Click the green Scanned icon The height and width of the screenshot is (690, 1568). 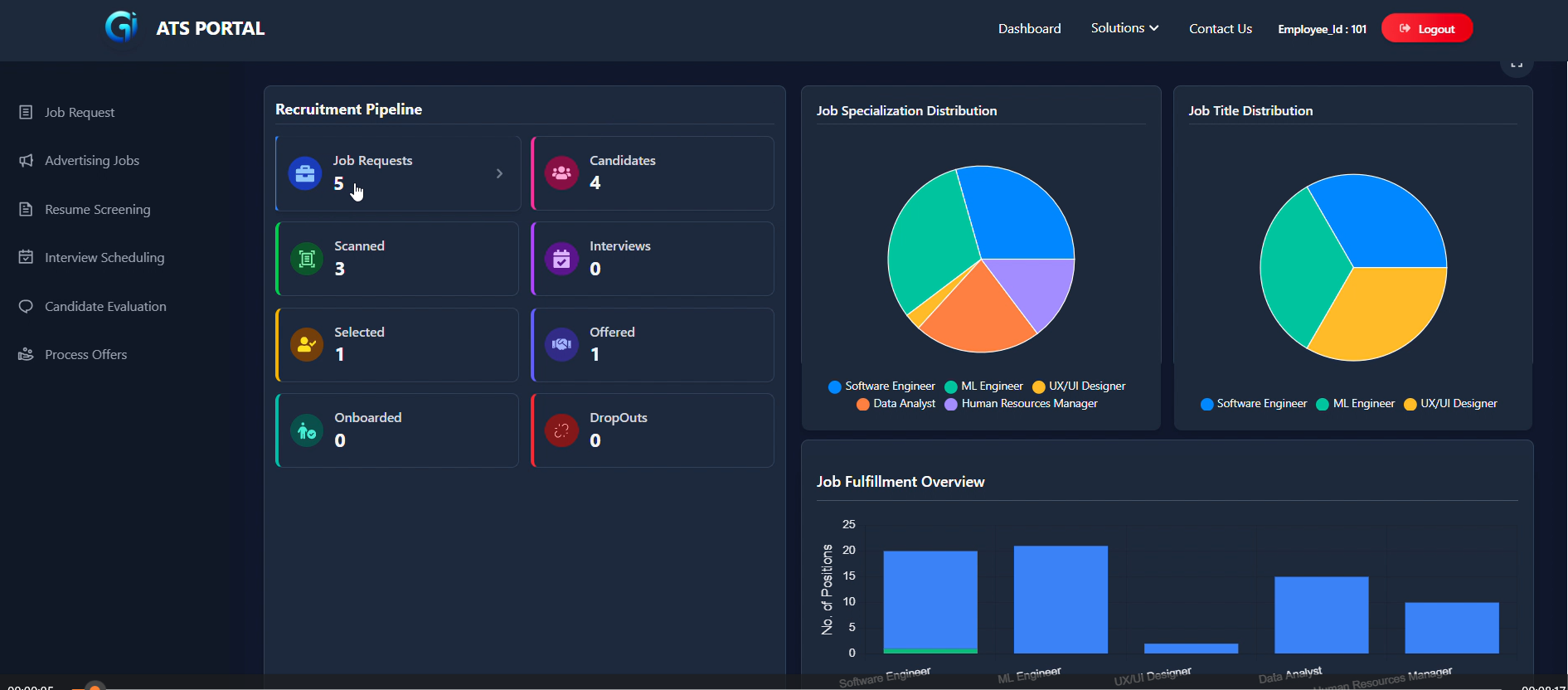[x=307, y=259]
